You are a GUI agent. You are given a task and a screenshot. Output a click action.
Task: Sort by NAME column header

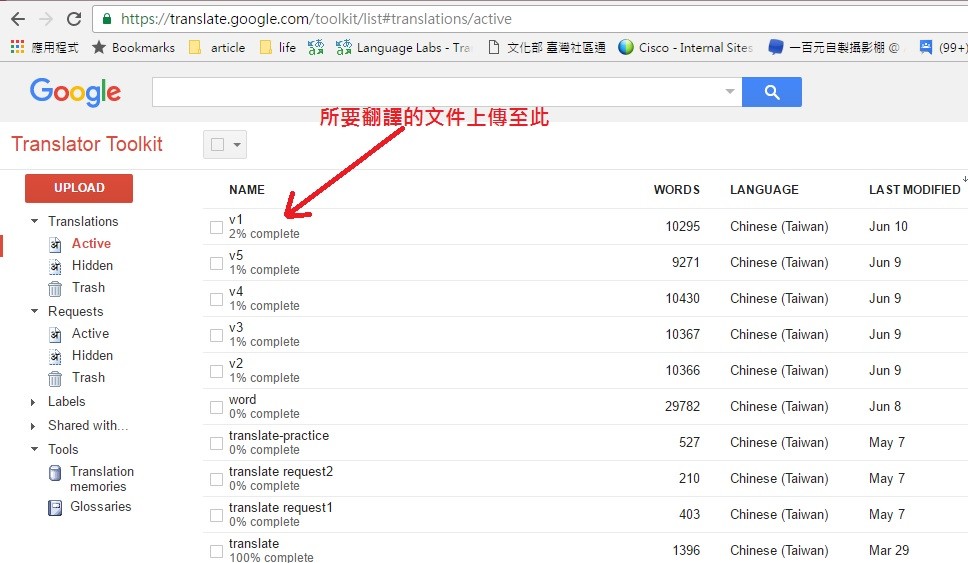247,190
